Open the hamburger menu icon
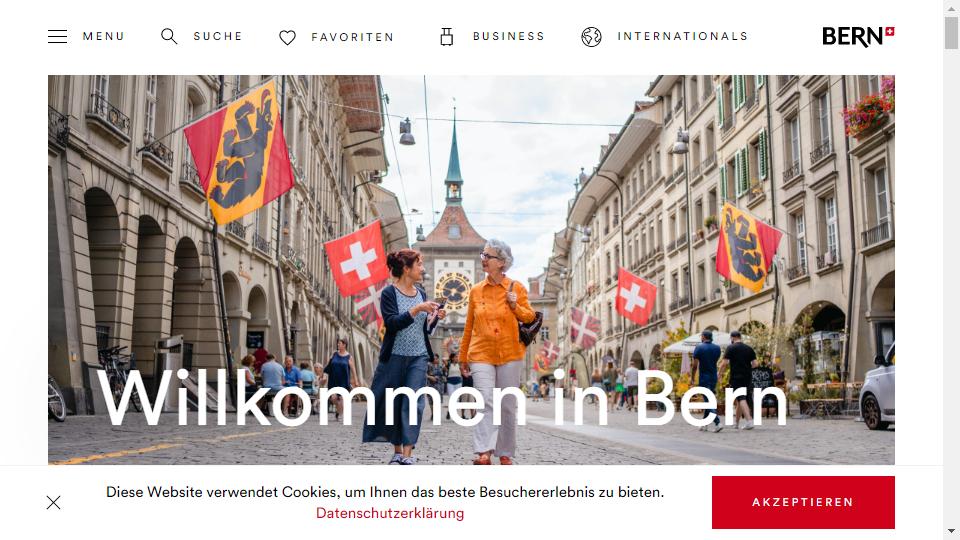This screenshot has width=960, height=540. [58, 36]
